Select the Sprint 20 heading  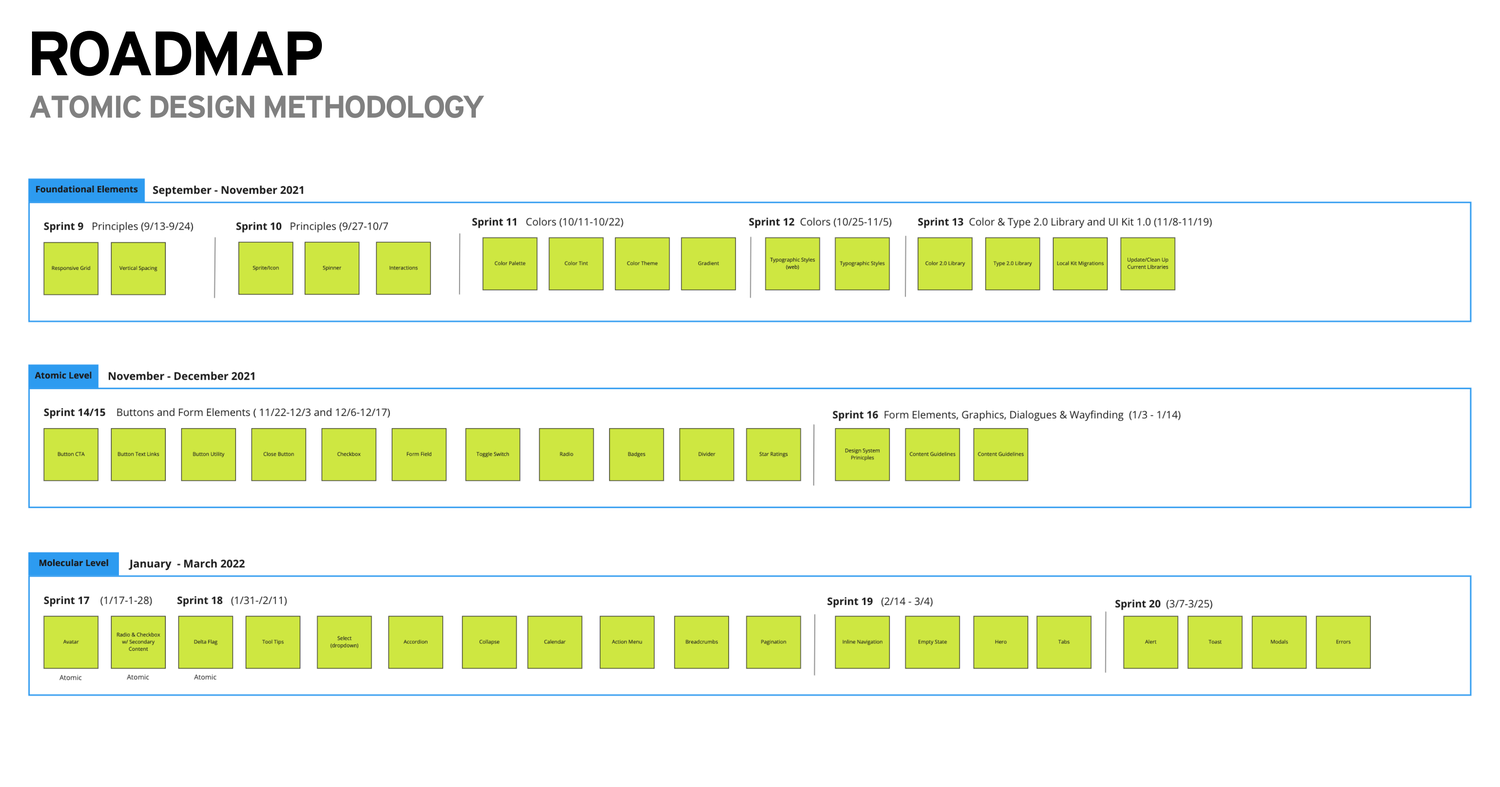coord(1138,604)
